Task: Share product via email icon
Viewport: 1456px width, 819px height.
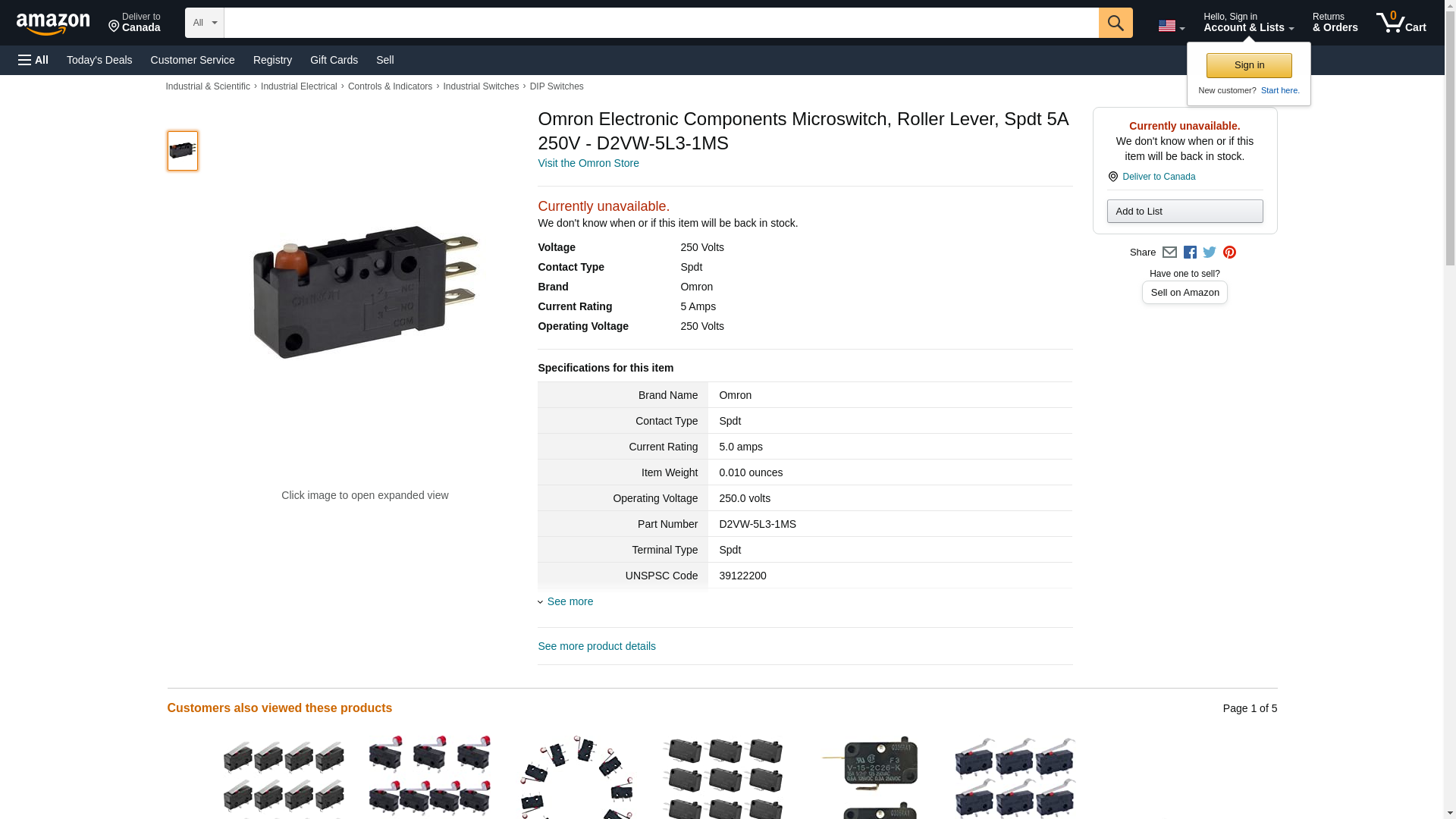Action: click(x=1169, y=253)
